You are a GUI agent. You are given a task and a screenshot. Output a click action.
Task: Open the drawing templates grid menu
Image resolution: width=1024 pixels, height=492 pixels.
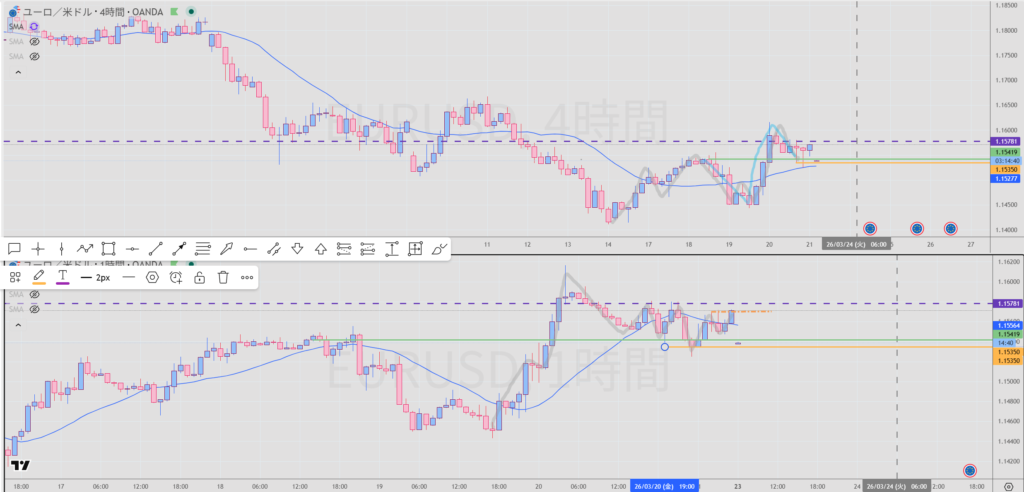(15, 277)
